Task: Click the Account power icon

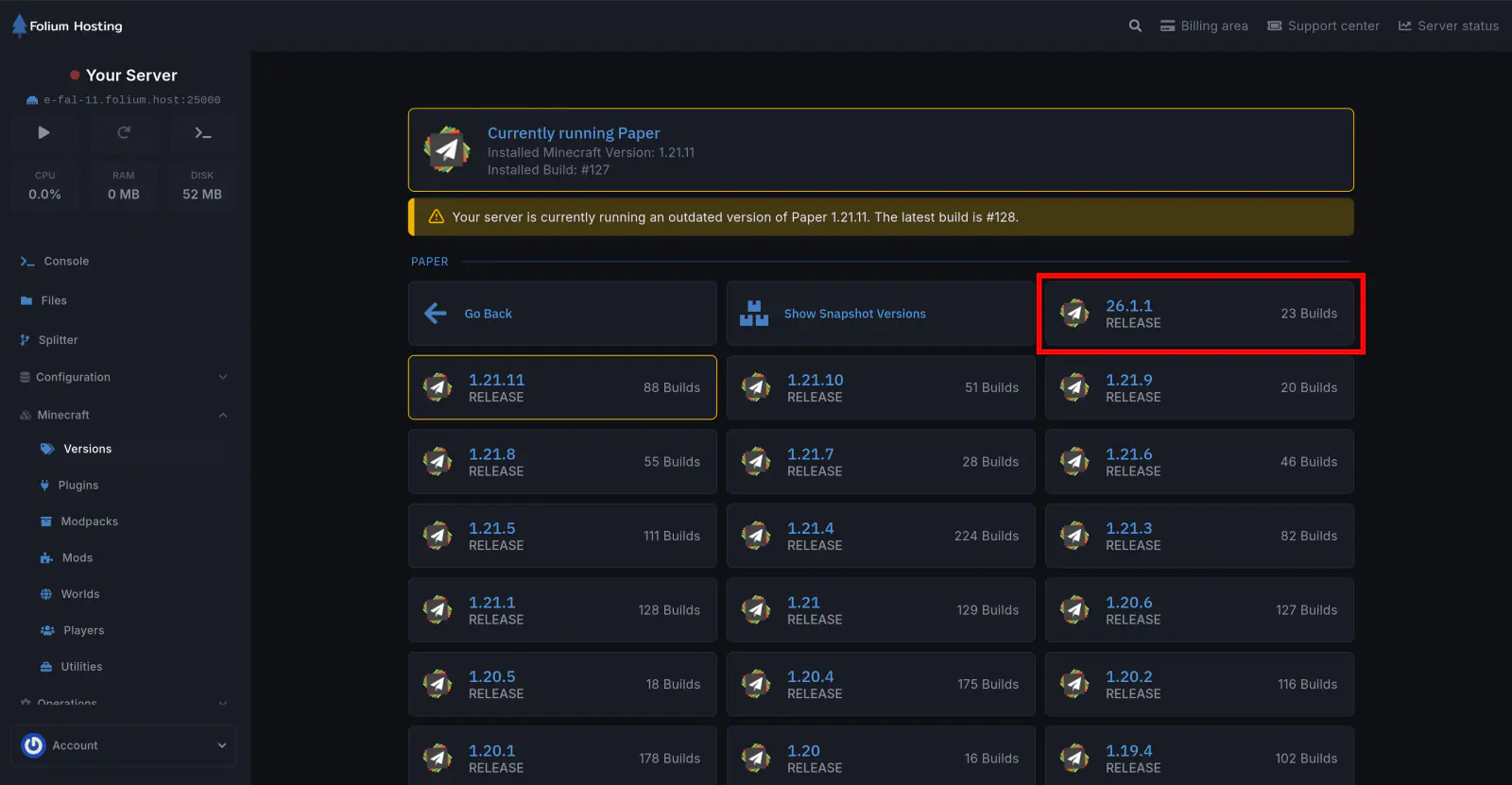Action: click(33, 745)
